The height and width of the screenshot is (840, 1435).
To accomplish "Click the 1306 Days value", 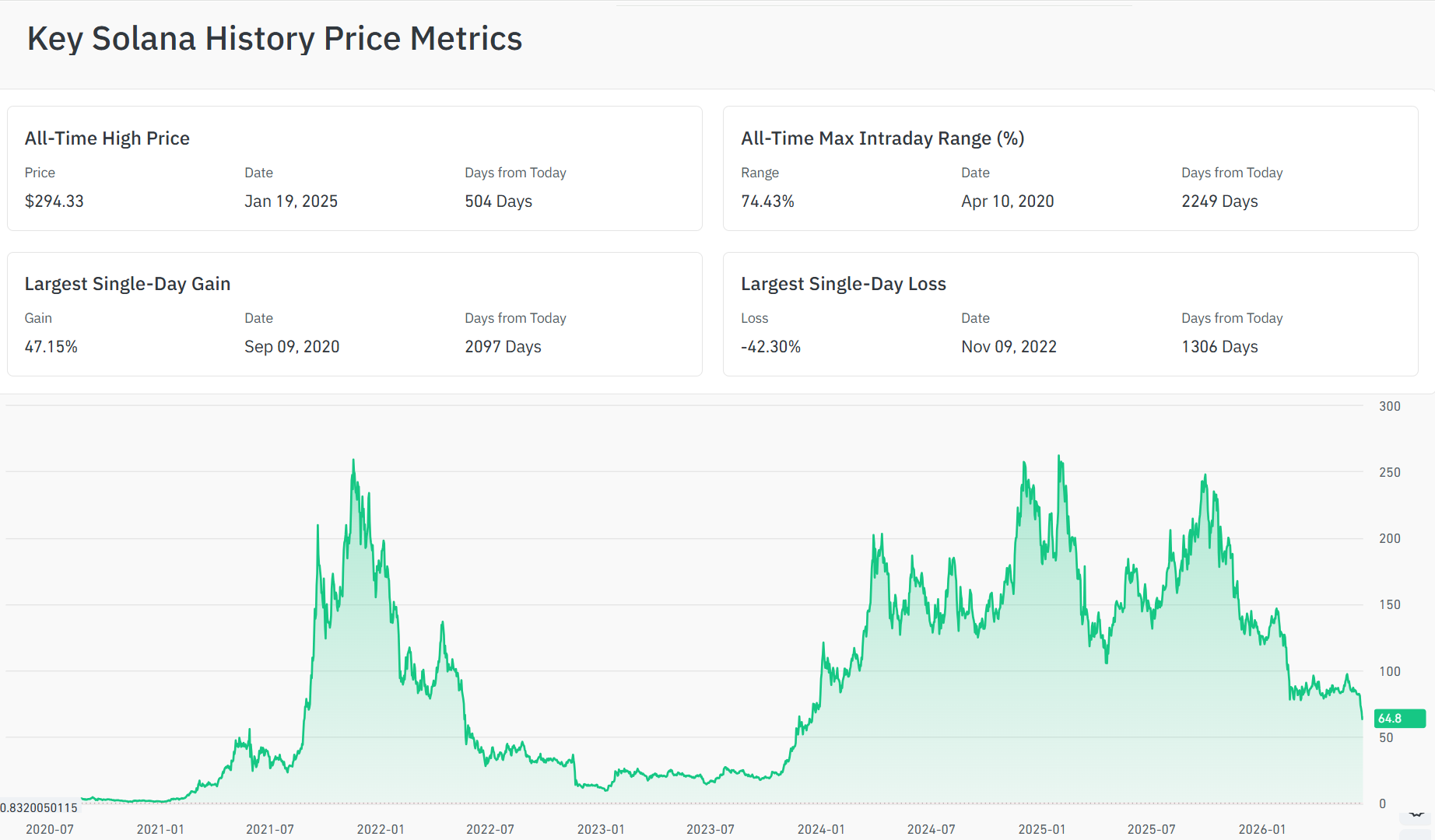I will pyautogui.click(x=1219, y=347).
